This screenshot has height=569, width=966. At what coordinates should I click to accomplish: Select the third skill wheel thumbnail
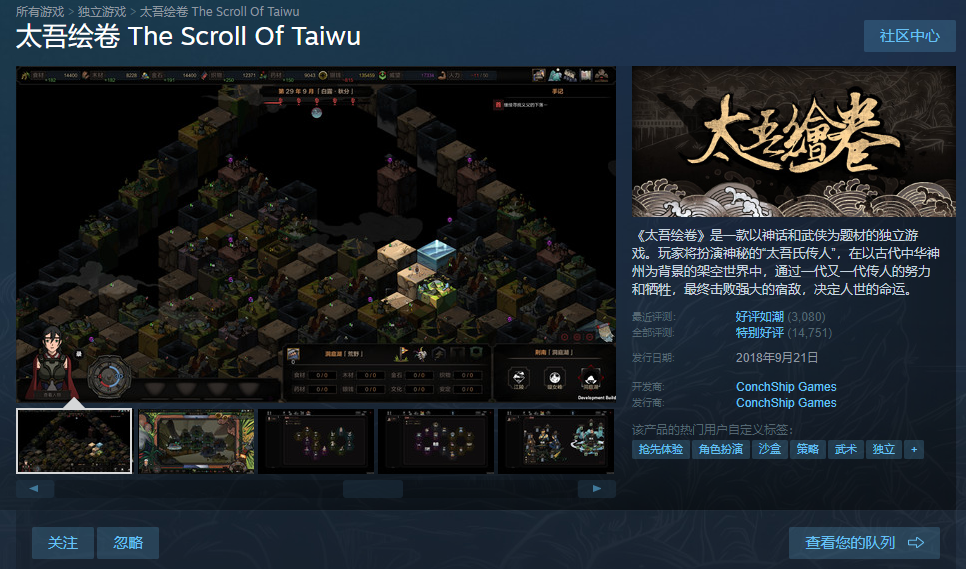(x=316, y=441)
